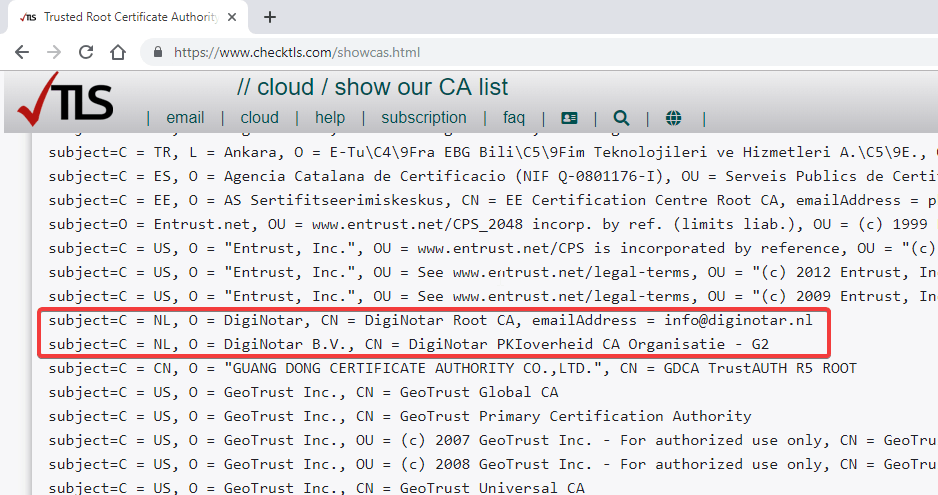
Task: Open the faq menu item
Action: (x=513, y=118)
